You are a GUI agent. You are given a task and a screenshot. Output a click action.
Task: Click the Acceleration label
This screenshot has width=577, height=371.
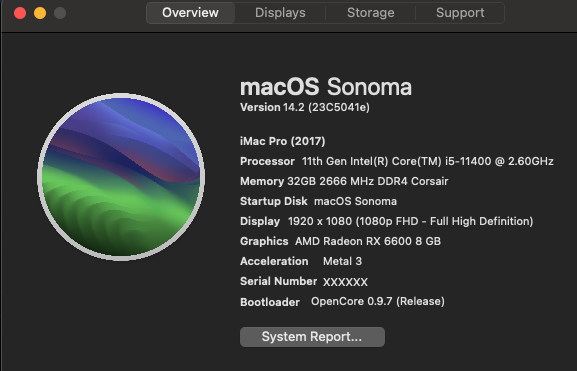point(274,261)
